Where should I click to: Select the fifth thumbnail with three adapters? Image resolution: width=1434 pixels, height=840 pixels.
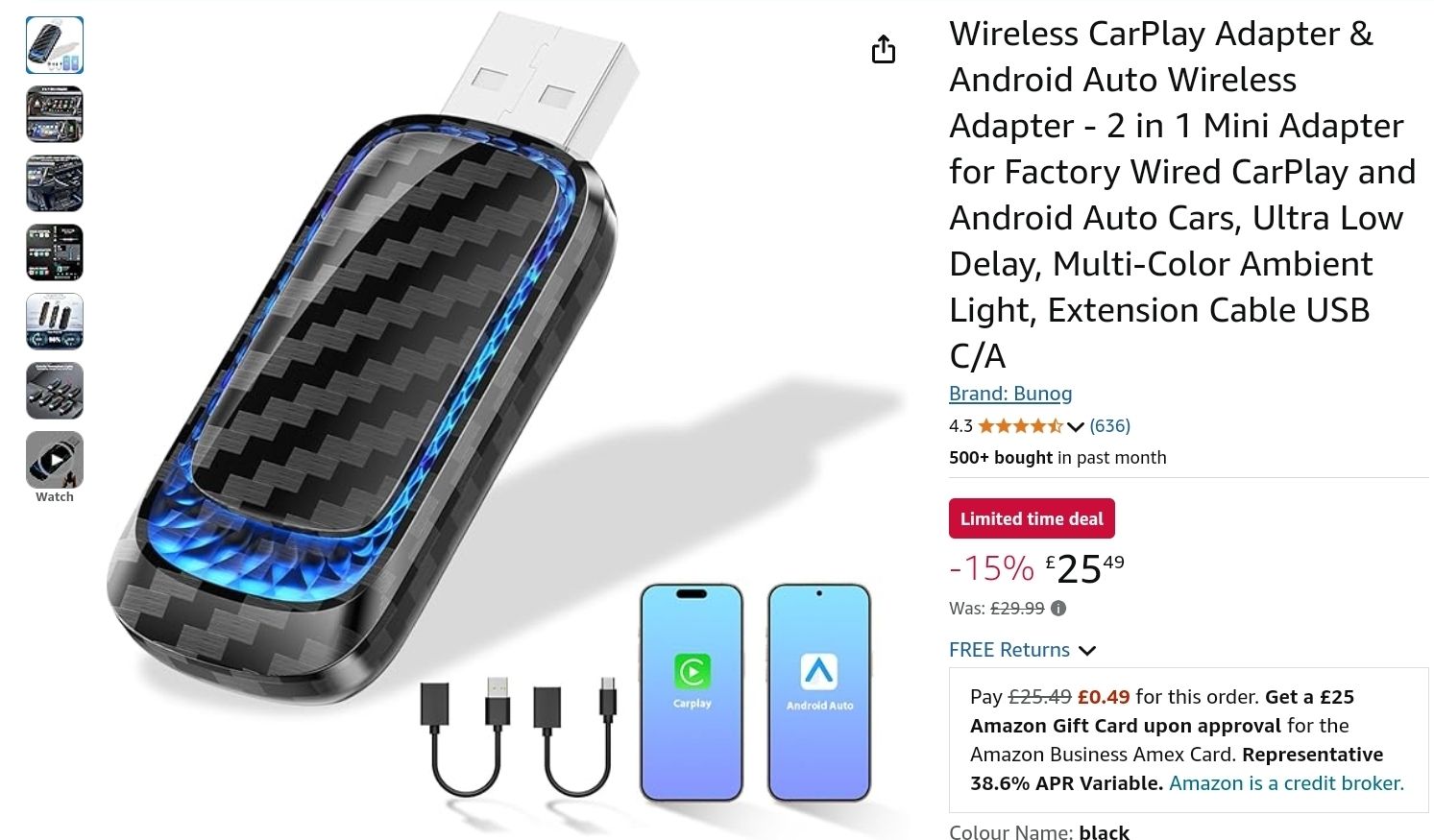(55, 322)
